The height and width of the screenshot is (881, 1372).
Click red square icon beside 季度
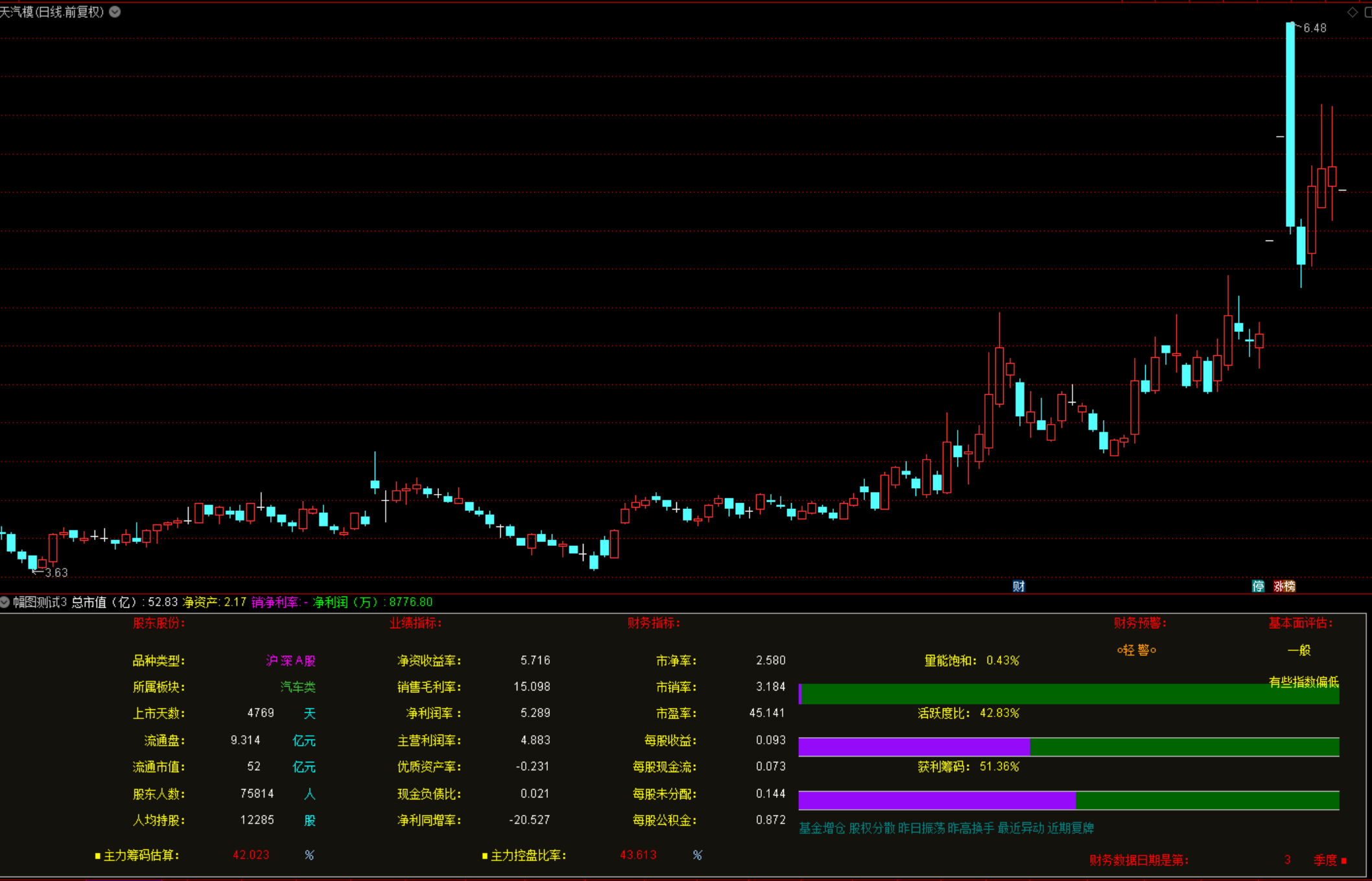(1344, 860)
